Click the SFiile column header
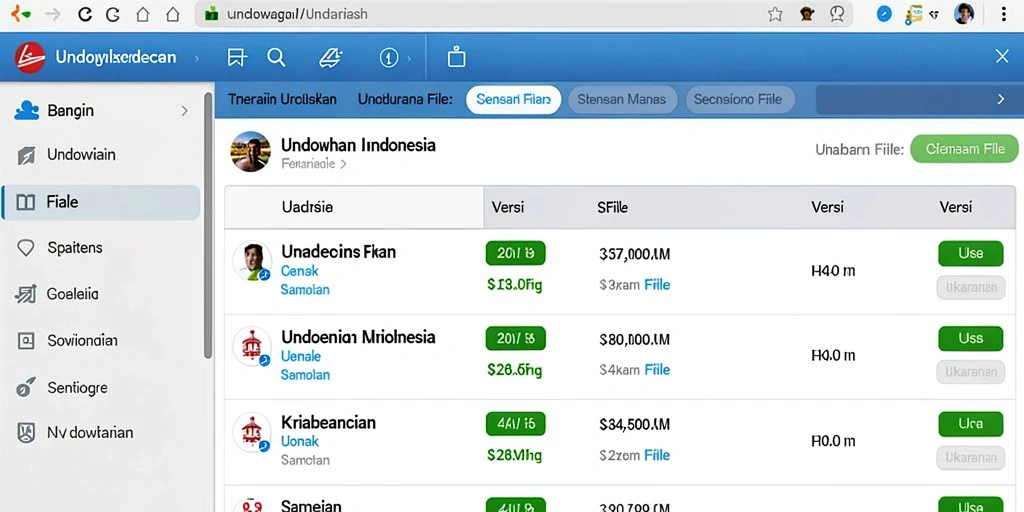 point(613,208)
